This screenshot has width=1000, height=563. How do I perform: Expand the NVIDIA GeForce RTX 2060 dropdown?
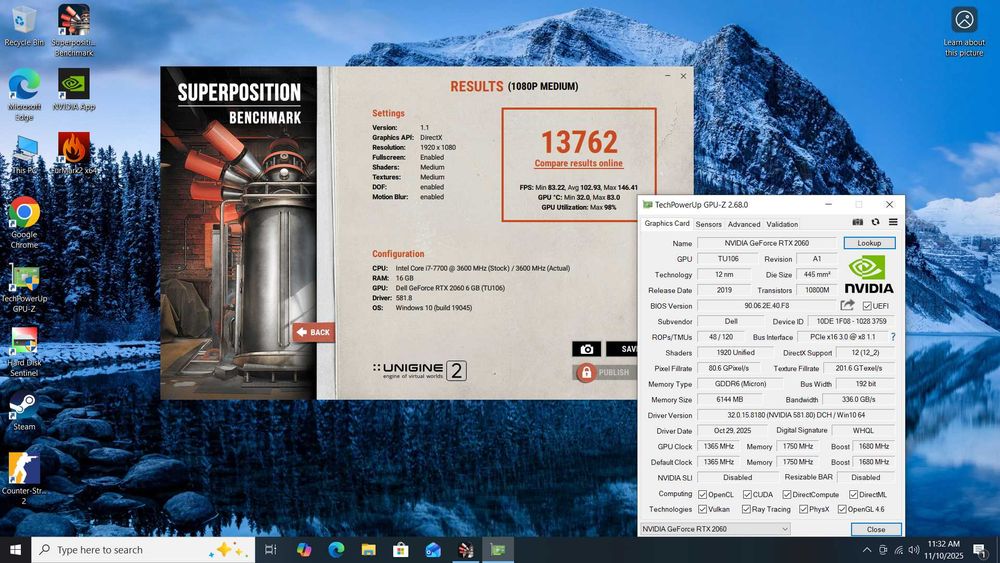tap(784, 529)
